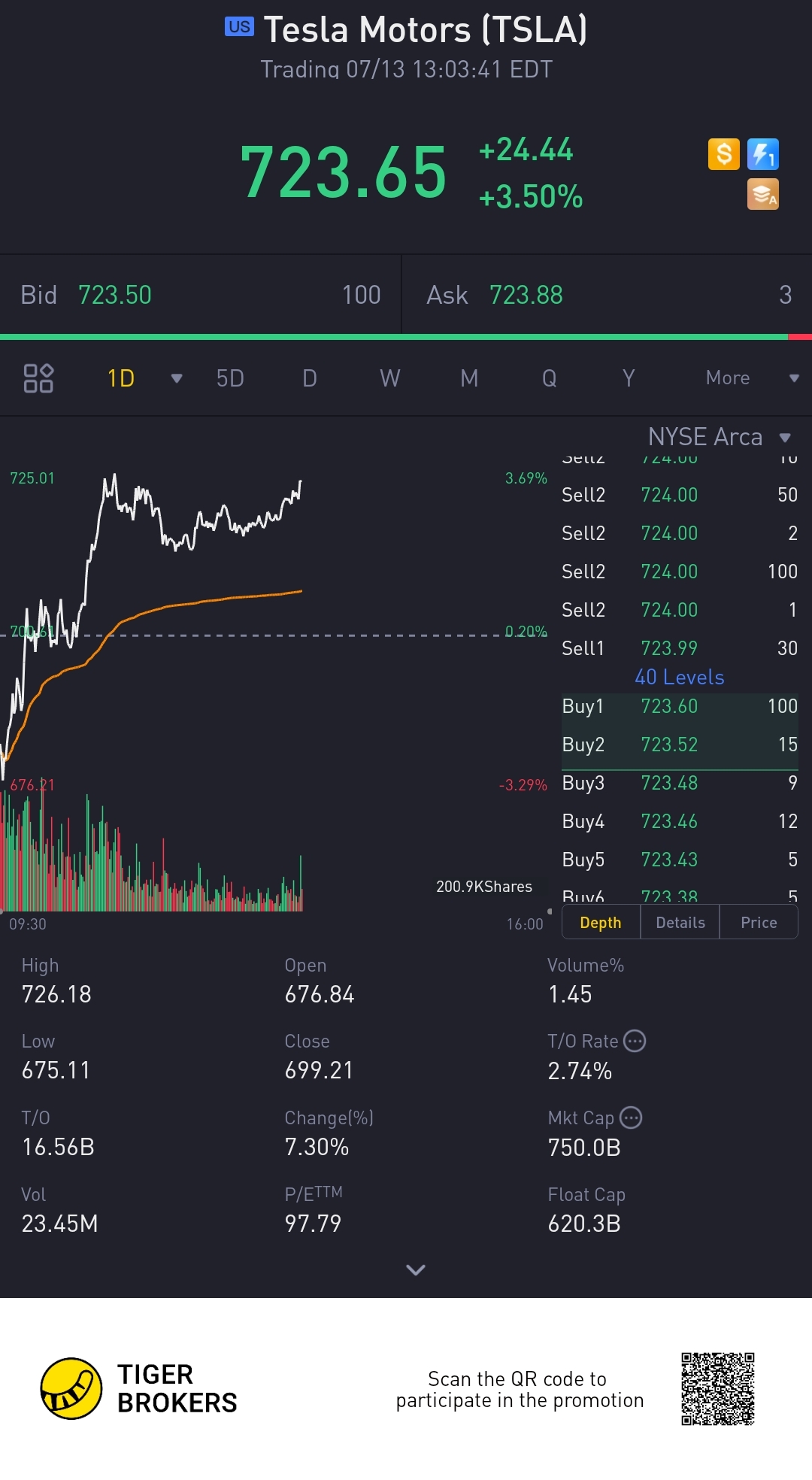Click the Buy1 723.60 order row

(680, 706)
